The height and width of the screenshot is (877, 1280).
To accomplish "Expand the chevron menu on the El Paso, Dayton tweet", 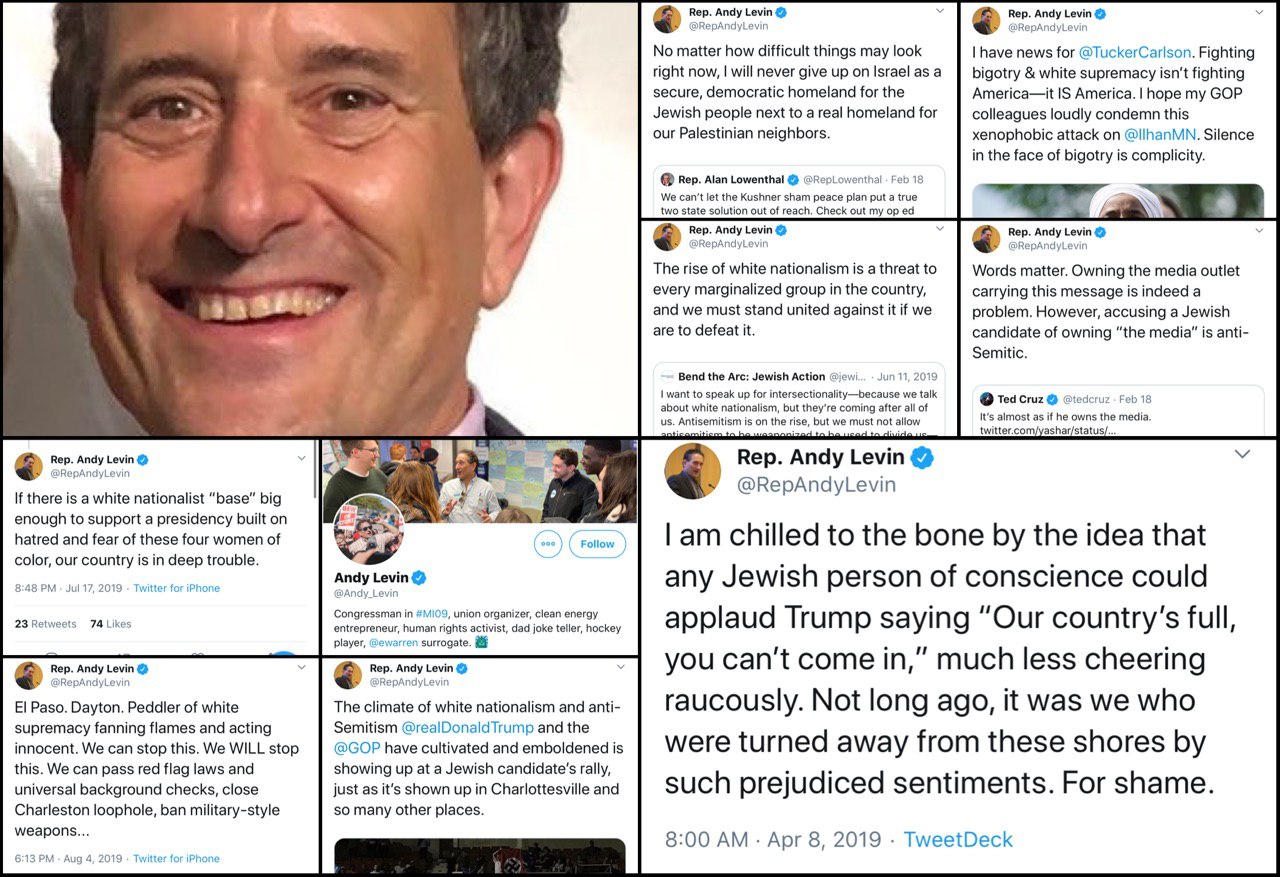I will (302, 668).
